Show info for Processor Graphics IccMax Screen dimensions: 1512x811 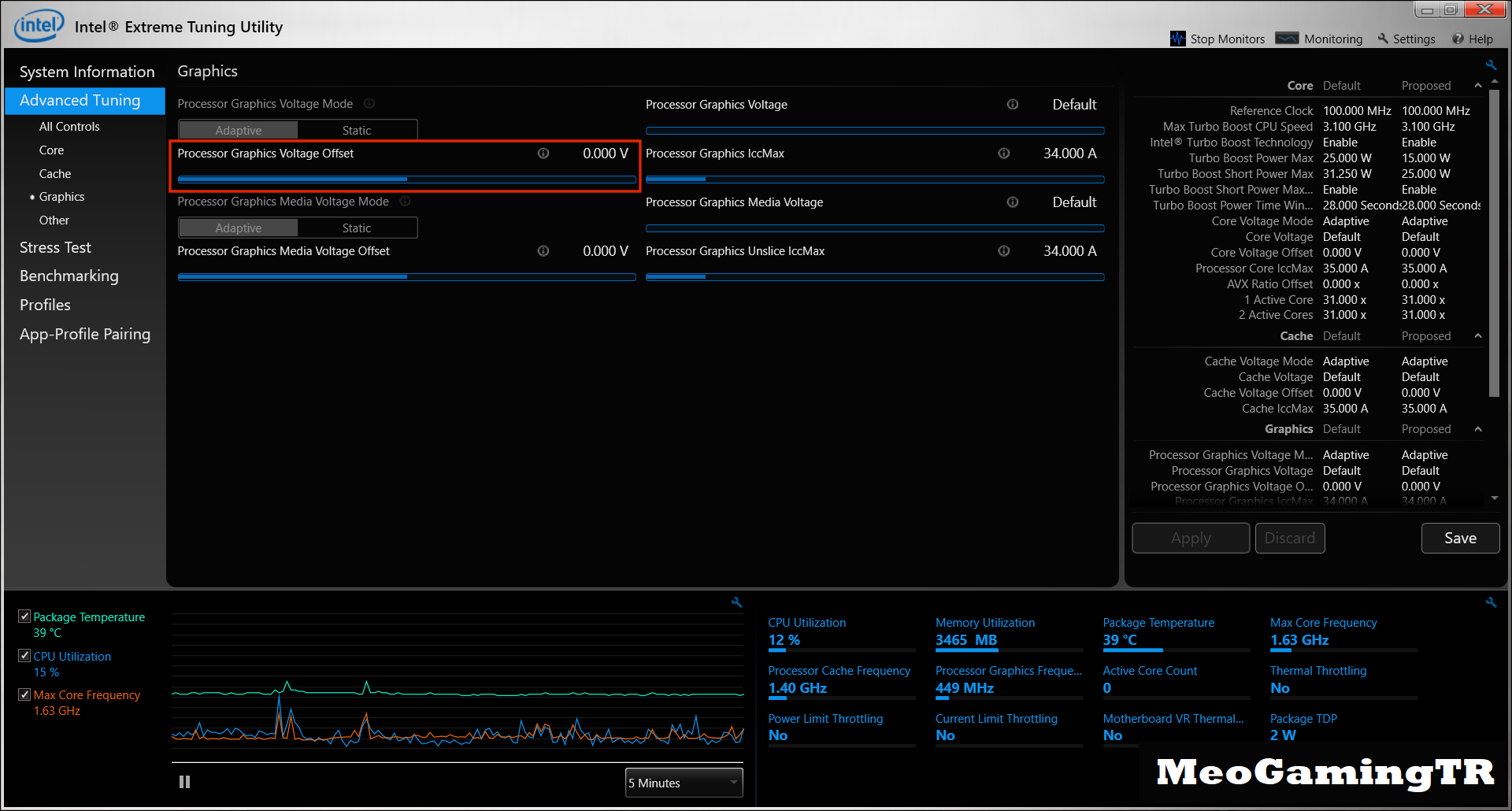[1004, 153]
